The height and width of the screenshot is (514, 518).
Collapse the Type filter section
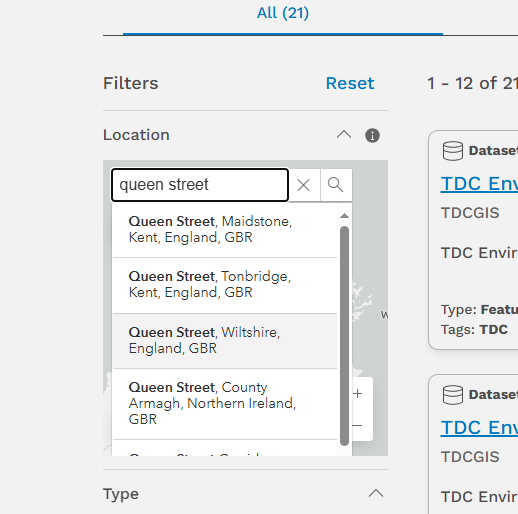[x=376, y=494]
